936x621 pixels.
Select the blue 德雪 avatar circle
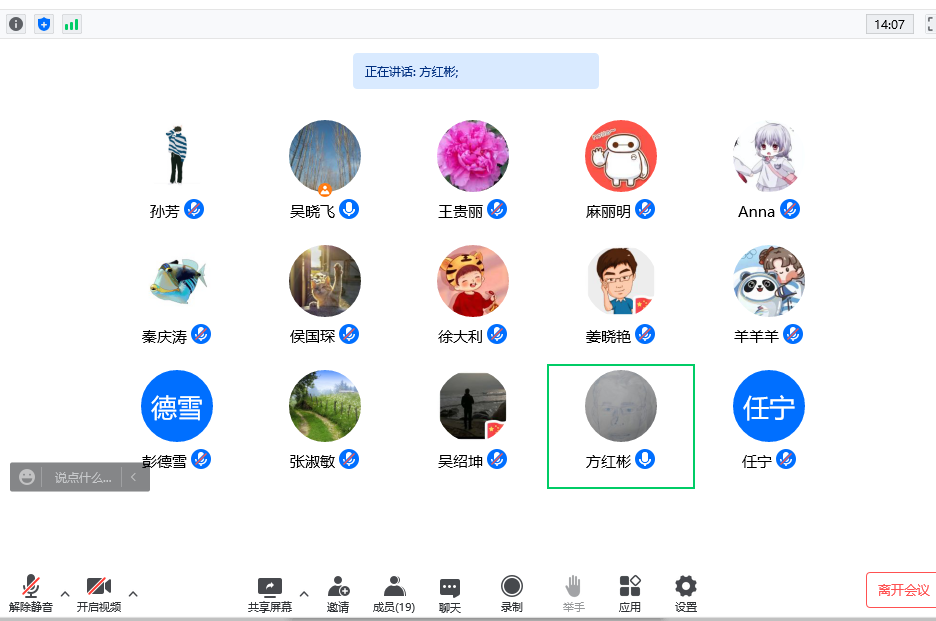point(177,406)
